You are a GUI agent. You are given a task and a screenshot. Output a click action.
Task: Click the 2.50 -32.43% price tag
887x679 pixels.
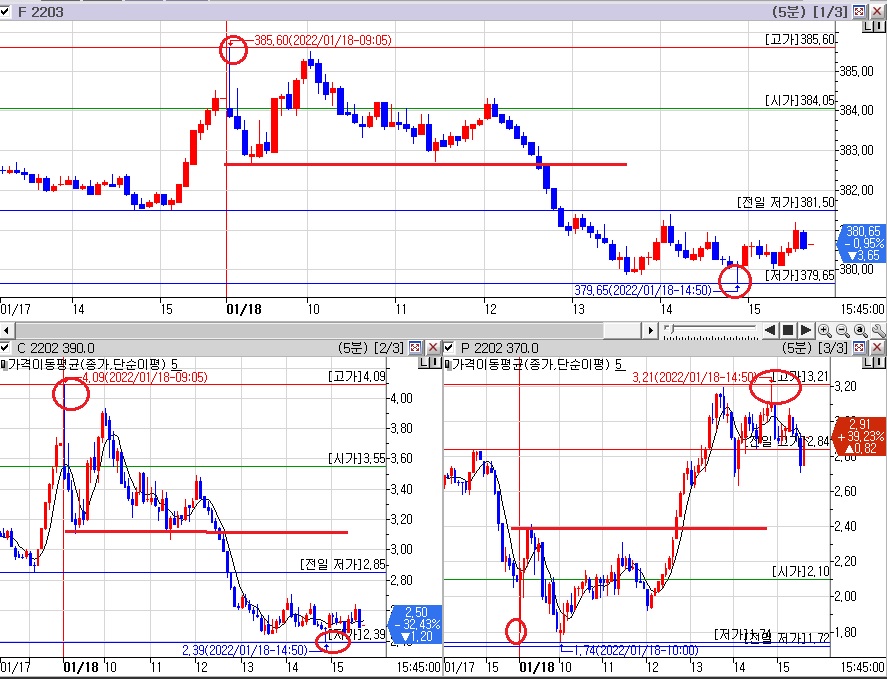click(x=416, y=624)
